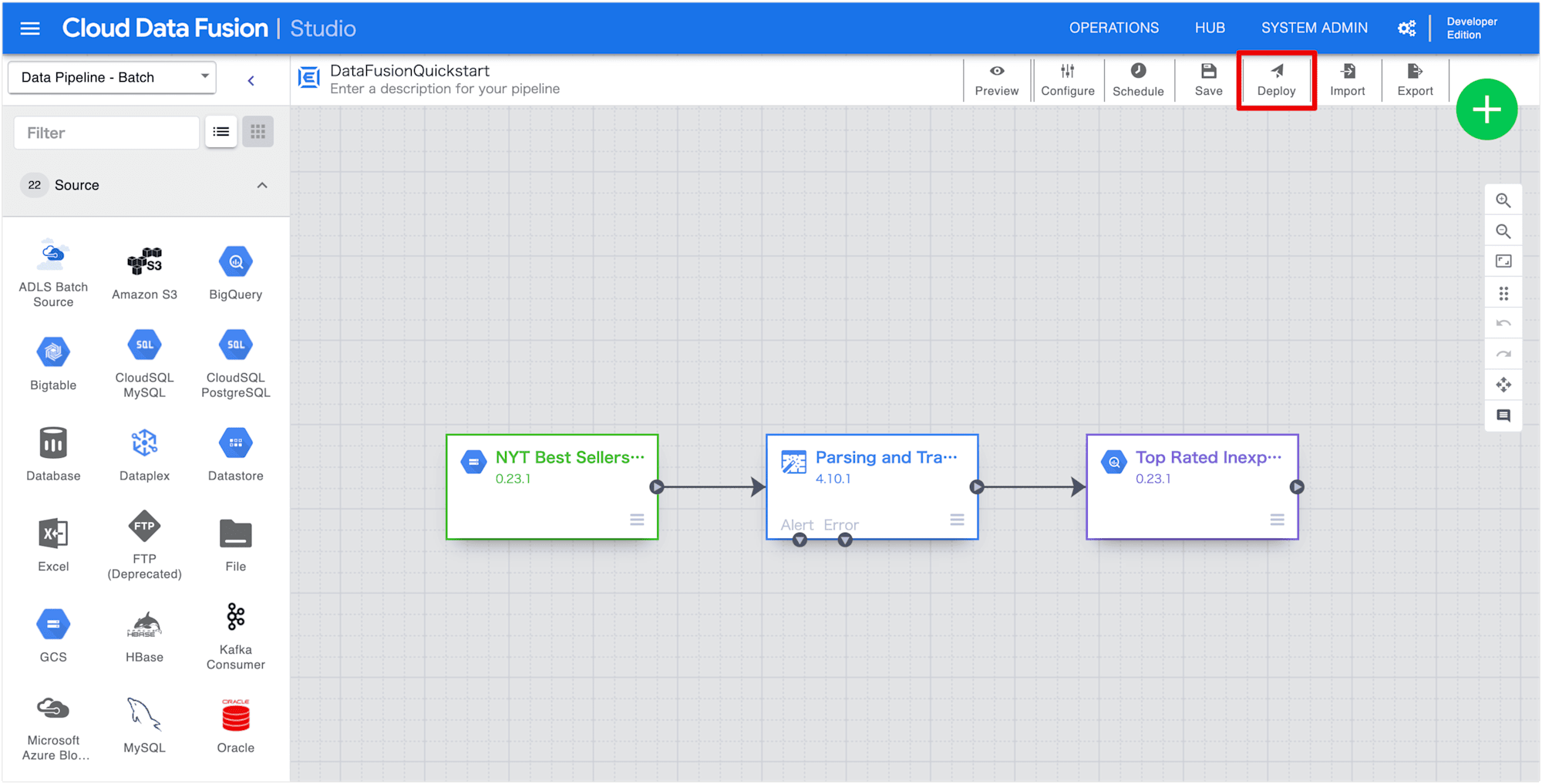1542x784 pixels.
Task: Go to SYSTEM ADMIN
Action: 1314,28
